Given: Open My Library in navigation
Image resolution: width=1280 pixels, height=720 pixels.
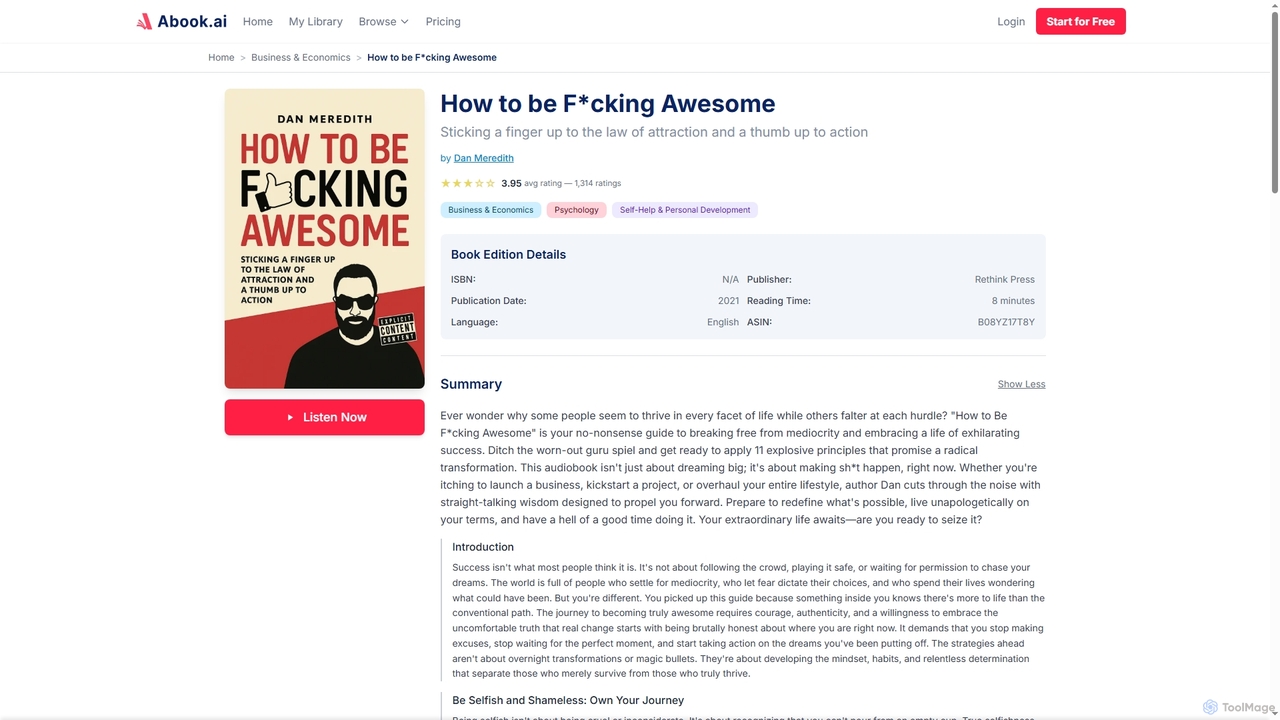Looking at the screenshot, I should [316, 21].
